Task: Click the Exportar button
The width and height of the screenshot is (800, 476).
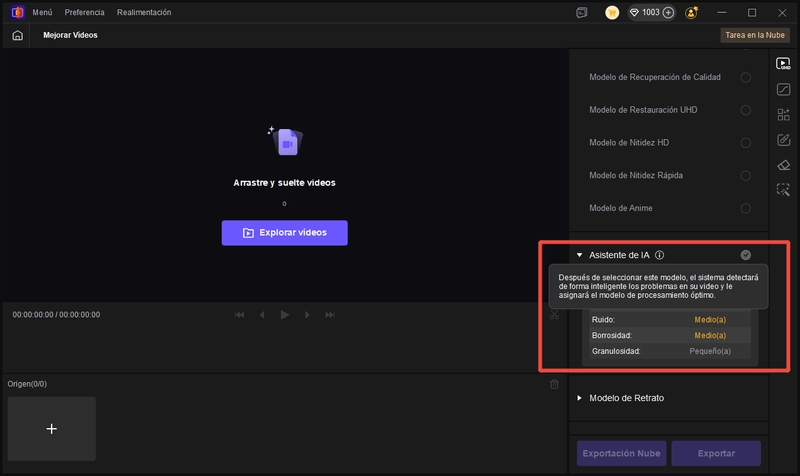Action: click(716, 453)
